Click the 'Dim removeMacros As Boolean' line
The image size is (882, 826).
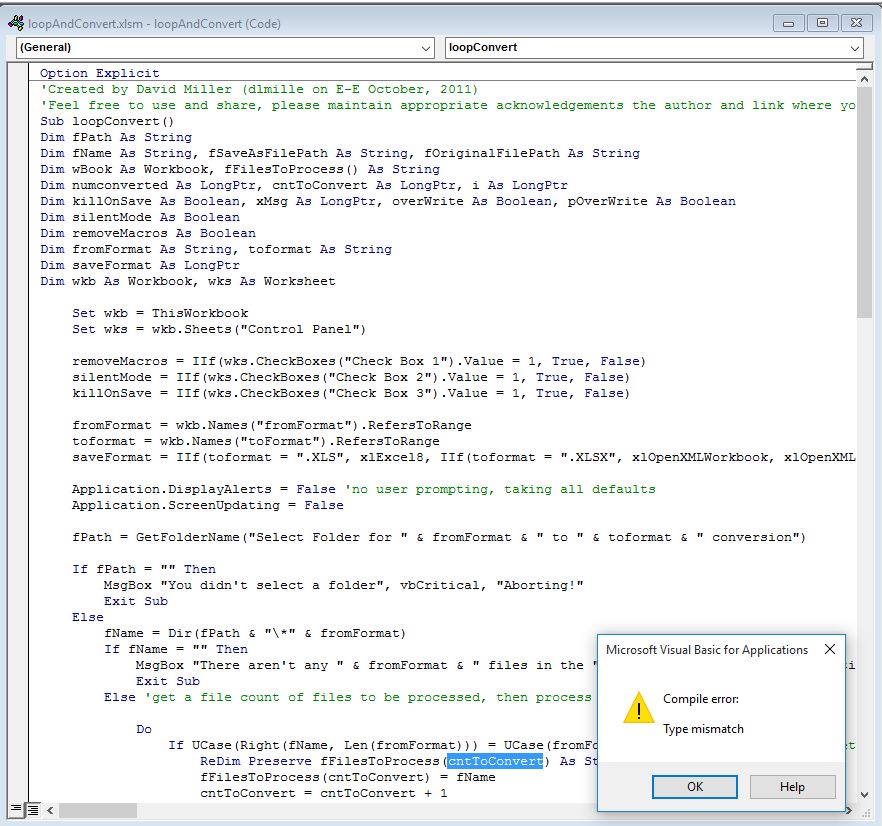coord(147,233)
